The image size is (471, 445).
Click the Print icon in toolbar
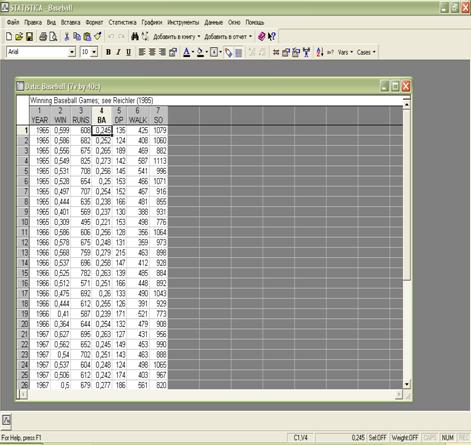[x=43, y=36]
